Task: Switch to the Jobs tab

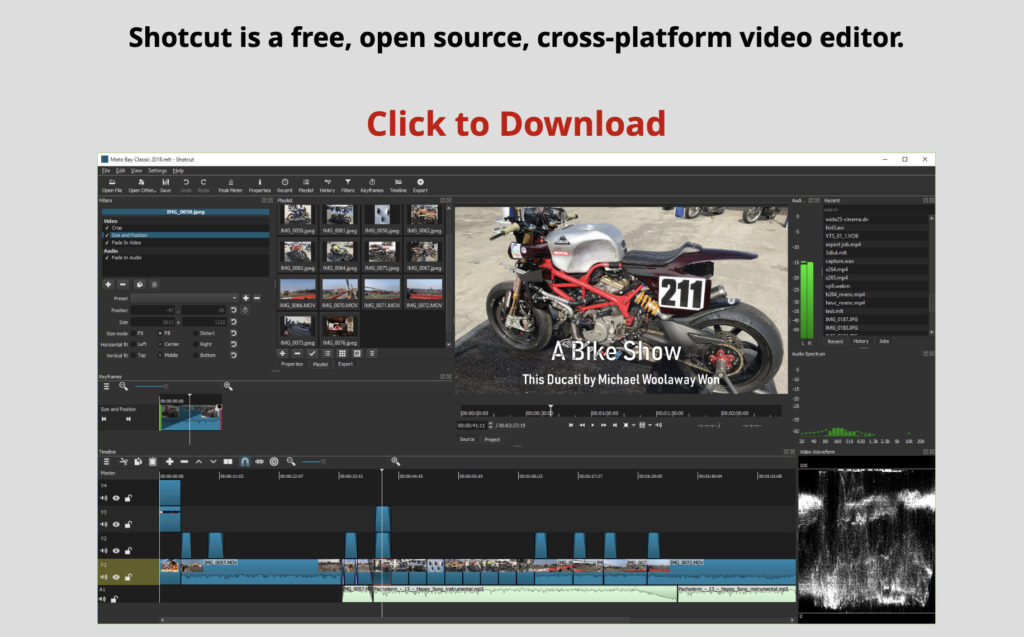Action: pos(884,341)
